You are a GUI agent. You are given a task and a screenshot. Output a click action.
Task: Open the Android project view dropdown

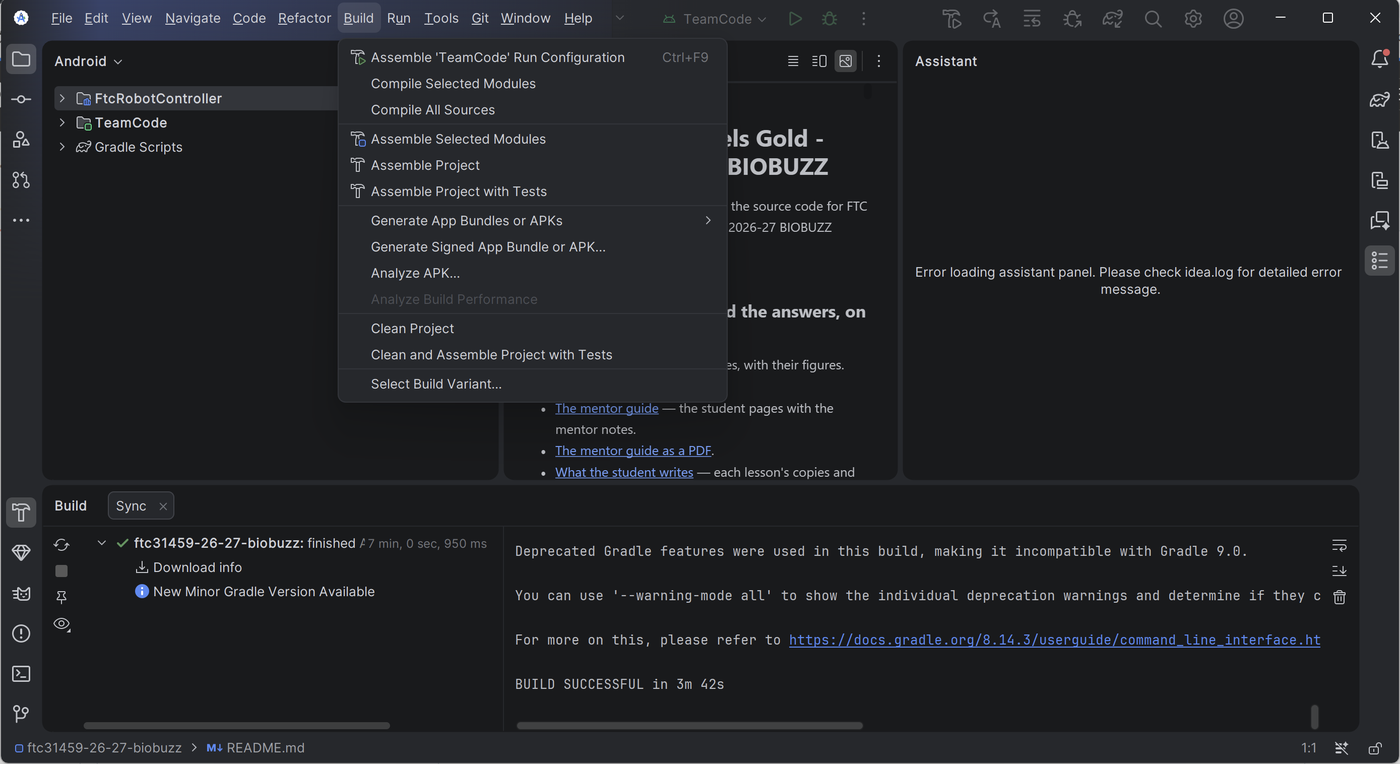[88, 61]
